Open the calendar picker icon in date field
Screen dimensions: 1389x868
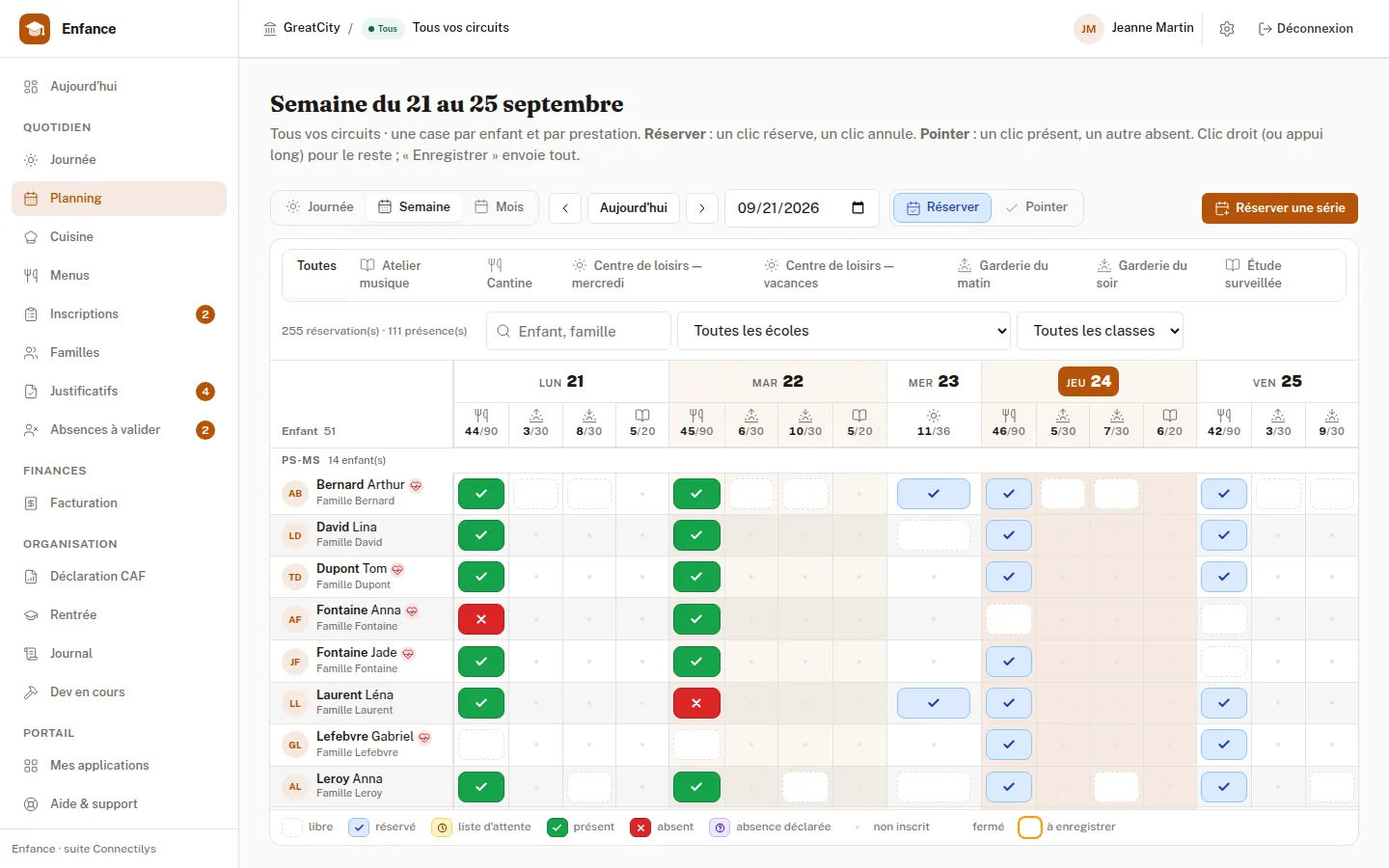tap(858, 208)
